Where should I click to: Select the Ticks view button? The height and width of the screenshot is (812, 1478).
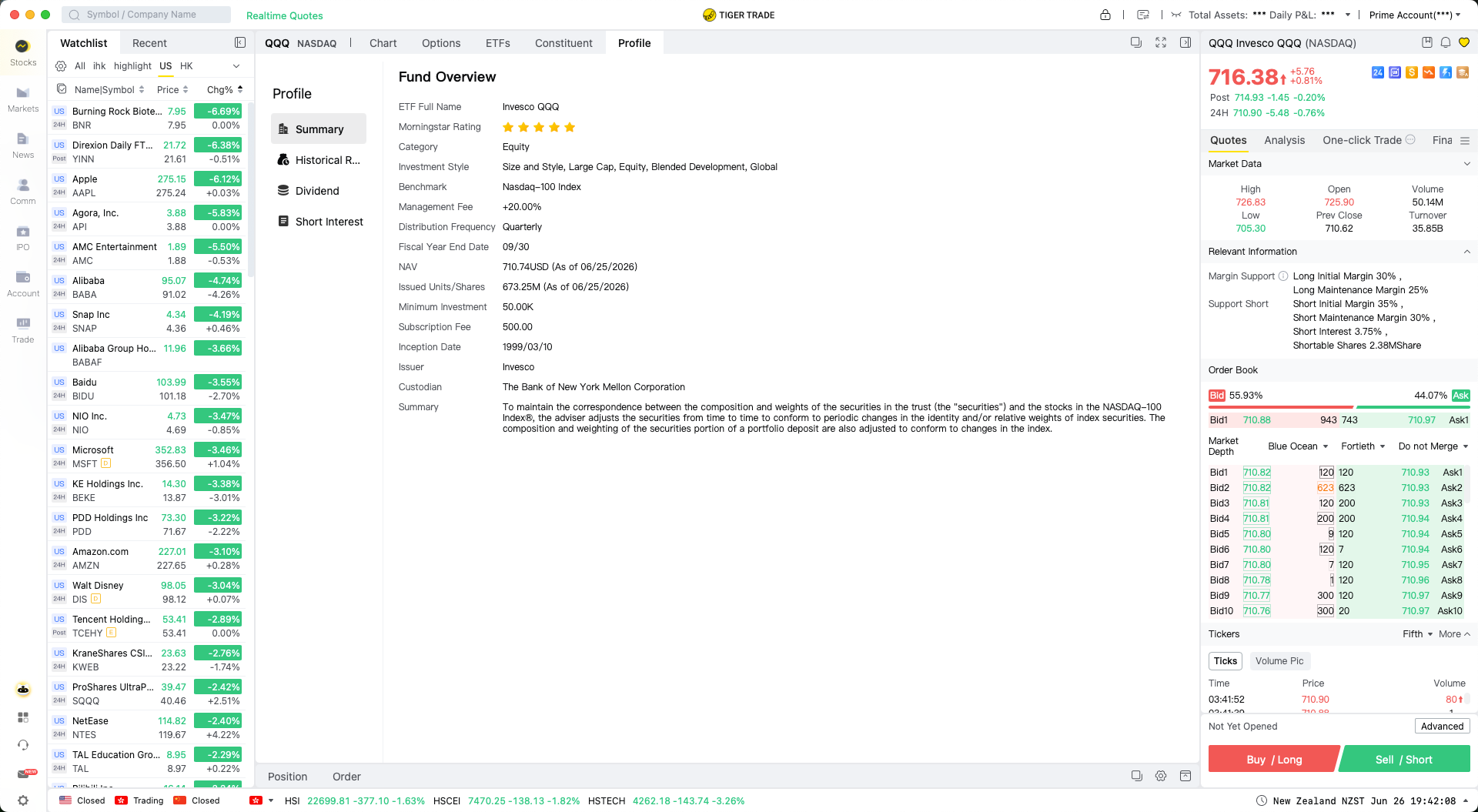1226,661
